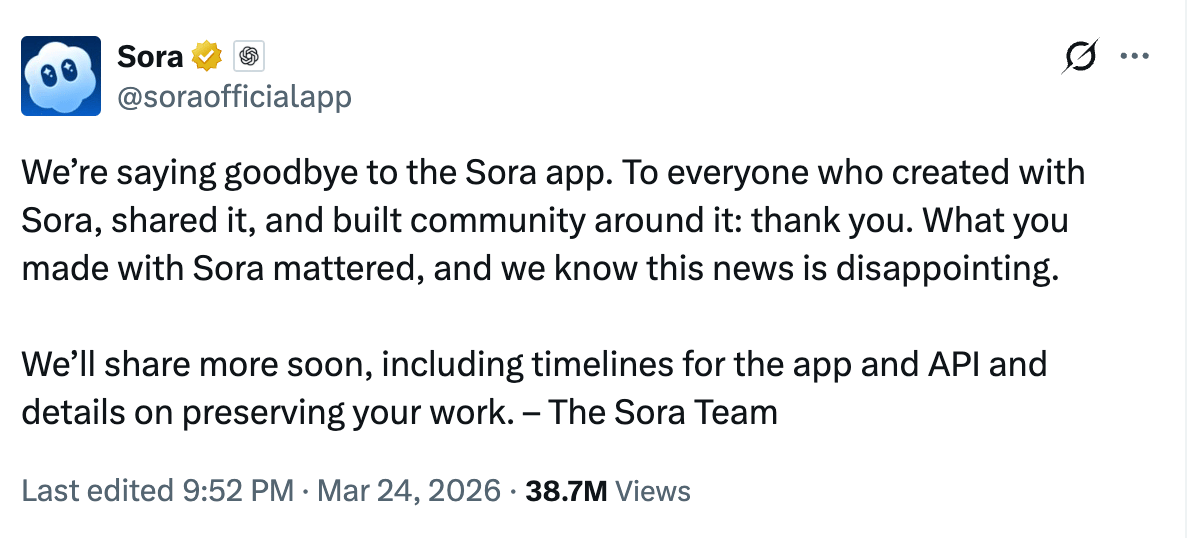Click the Mar 24, 2026 date
The image size is (1192, 538).
(409, 491)
